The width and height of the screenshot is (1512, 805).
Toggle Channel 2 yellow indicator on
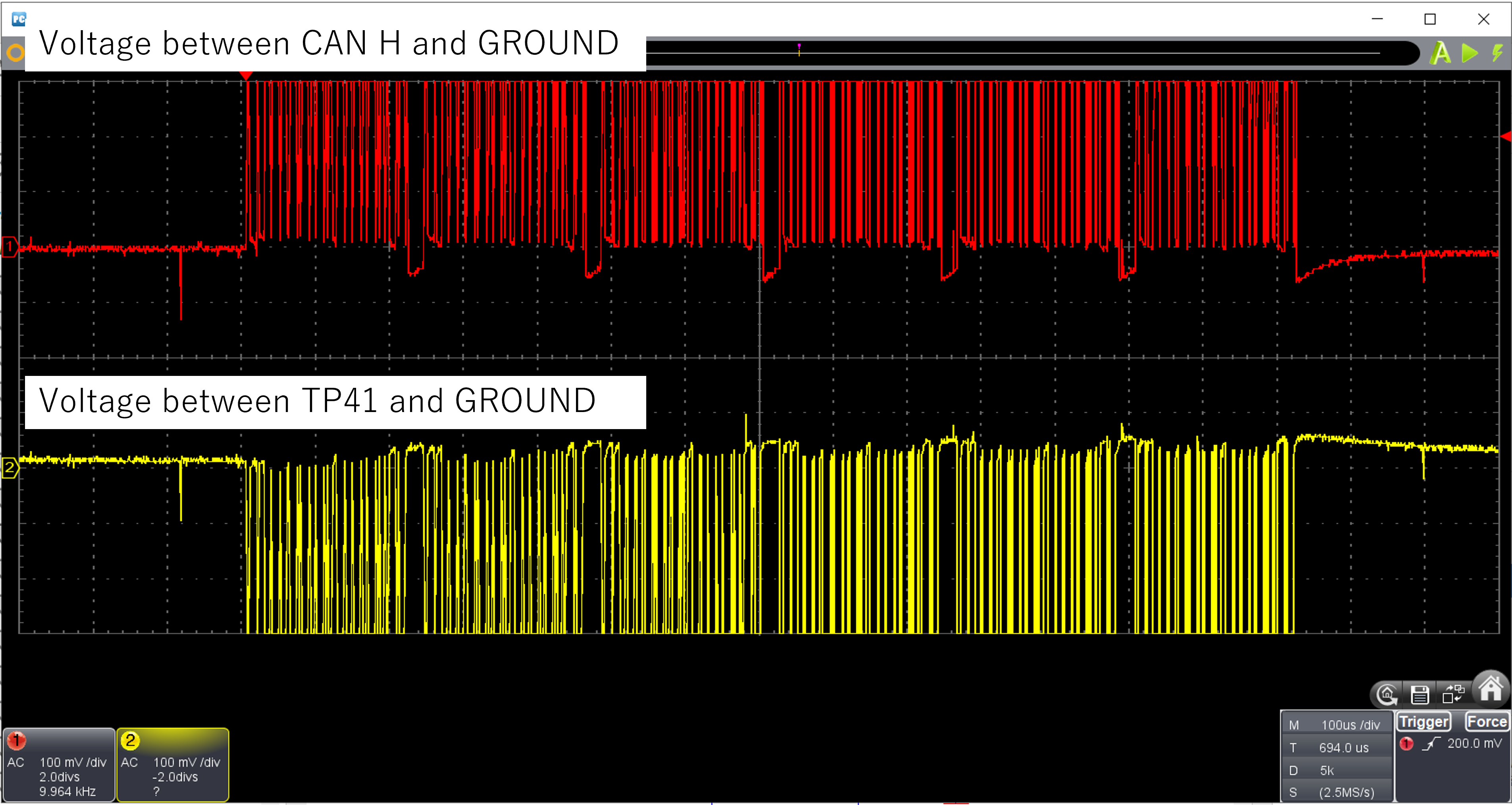click(x=130, y=740)
